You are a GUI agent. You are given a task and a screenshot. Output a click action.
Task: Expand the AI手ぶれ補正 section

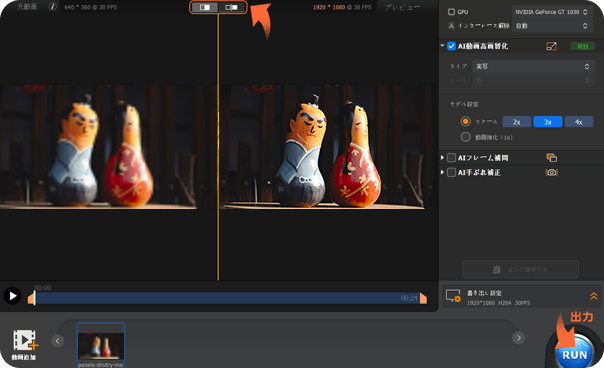[x=442, y=172]
